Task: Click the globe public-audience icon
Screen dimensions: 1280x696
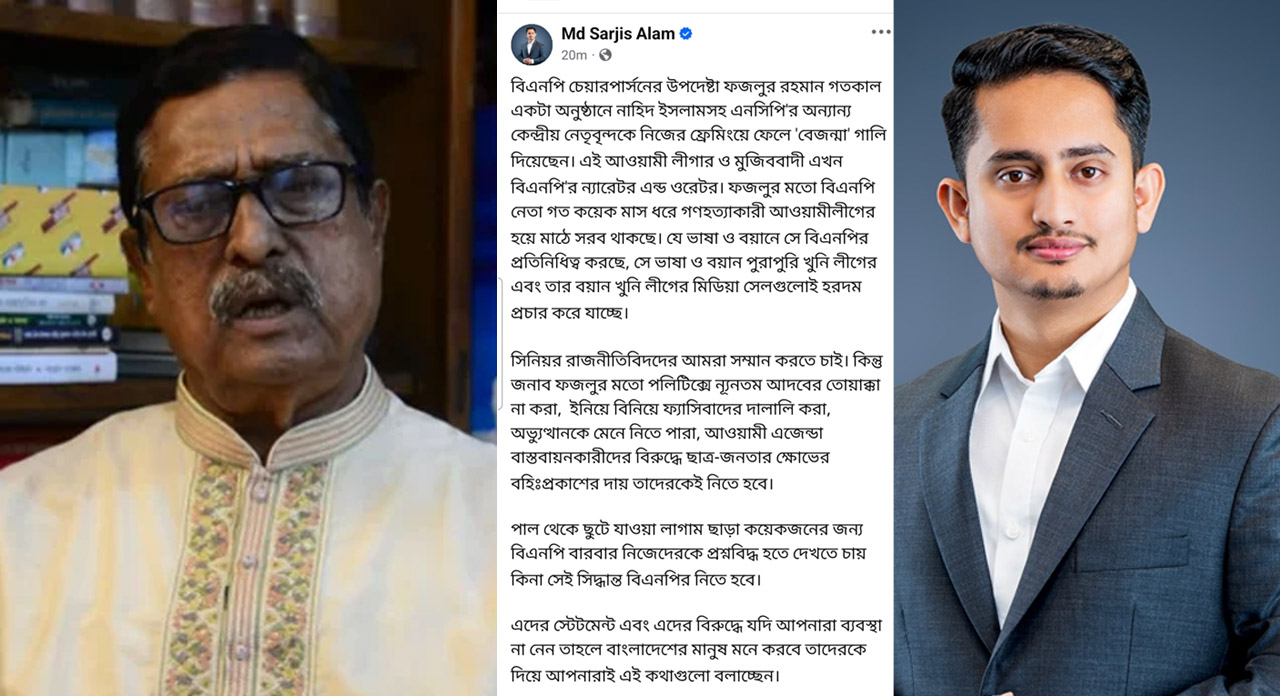Action: pyautogui.click(x=605, y=55)
